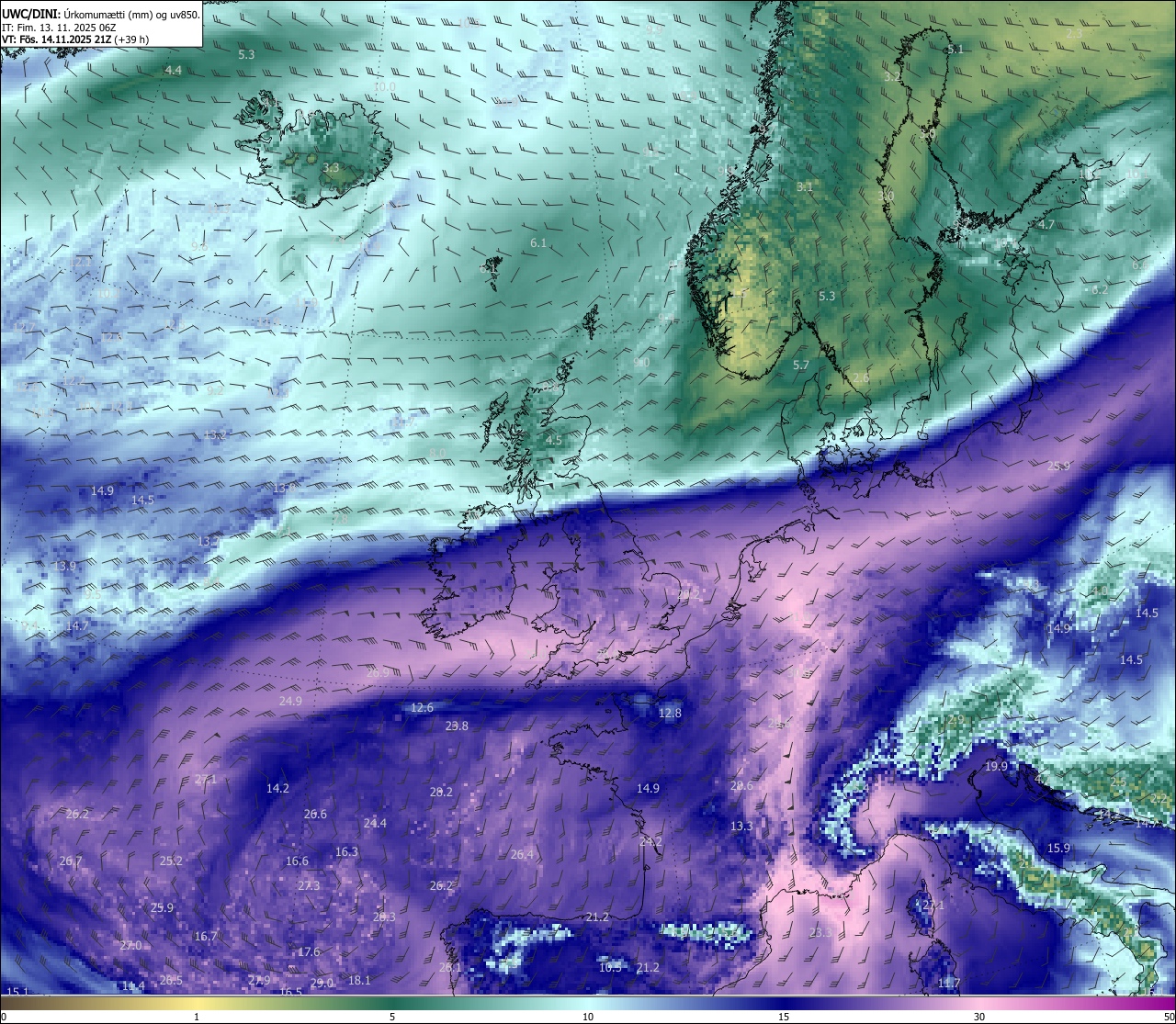The width and height of the screenshot is (1176, 1024).
Task: Click the 24.2 value on France's Atlantic coast
Action: (x=650, y=842)
